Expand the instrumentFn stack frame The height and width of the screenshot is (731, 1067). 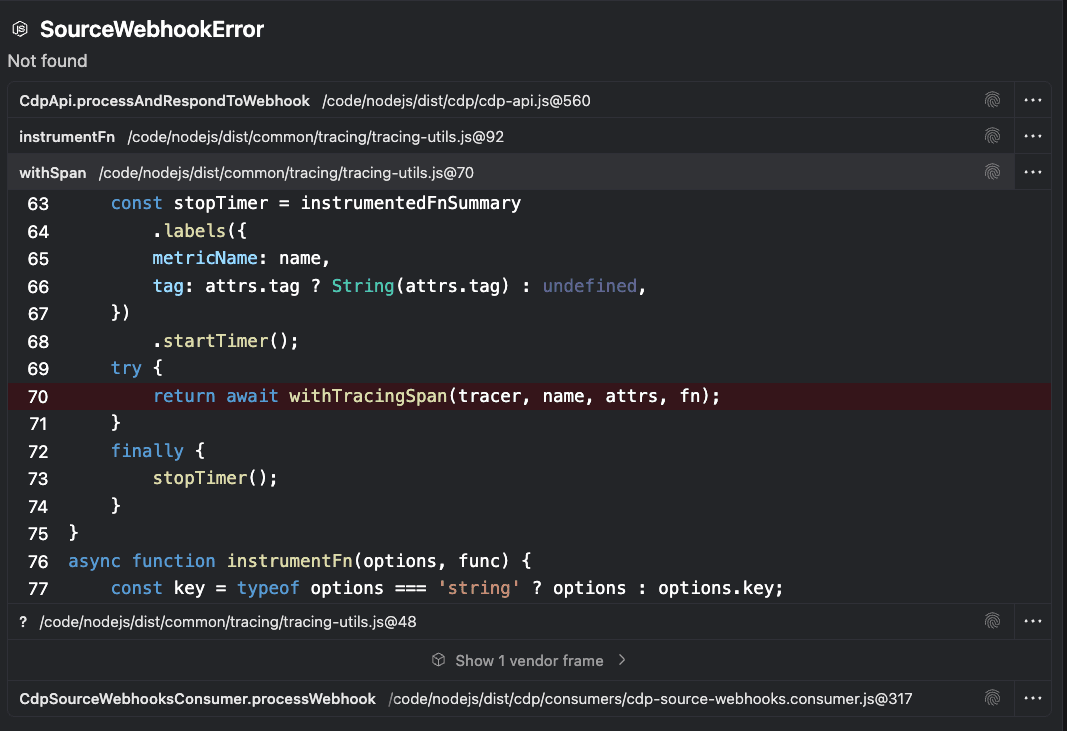click(x=510, y=136)
